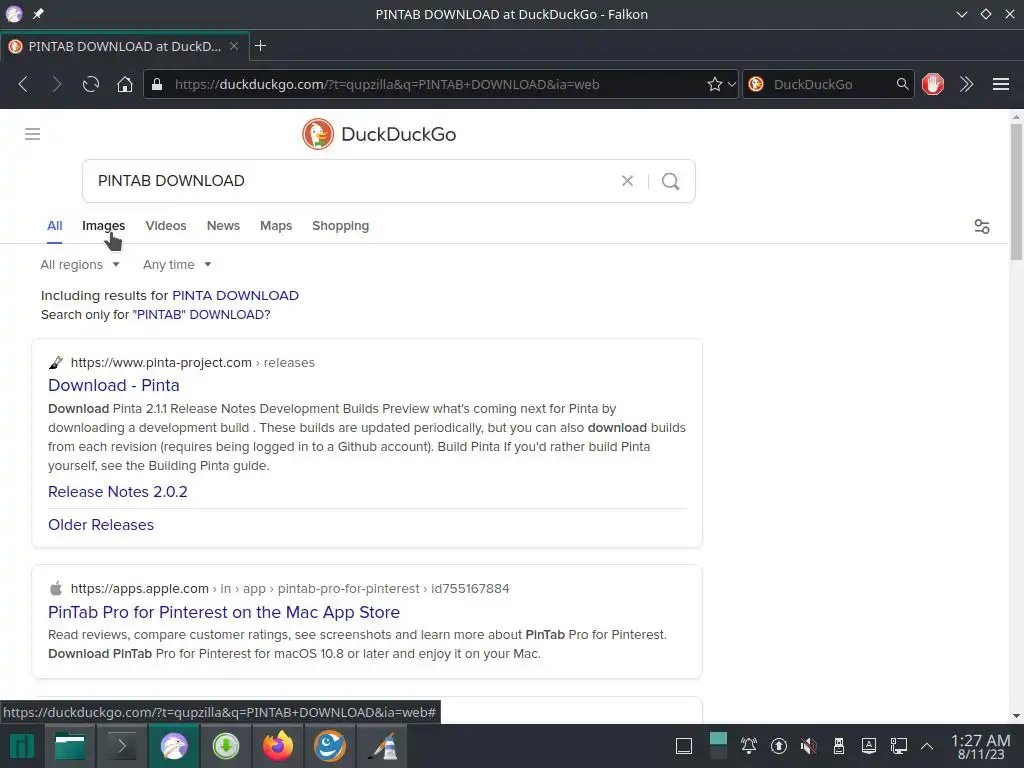Expand the All regions dropdown

[x=80, y=264]
